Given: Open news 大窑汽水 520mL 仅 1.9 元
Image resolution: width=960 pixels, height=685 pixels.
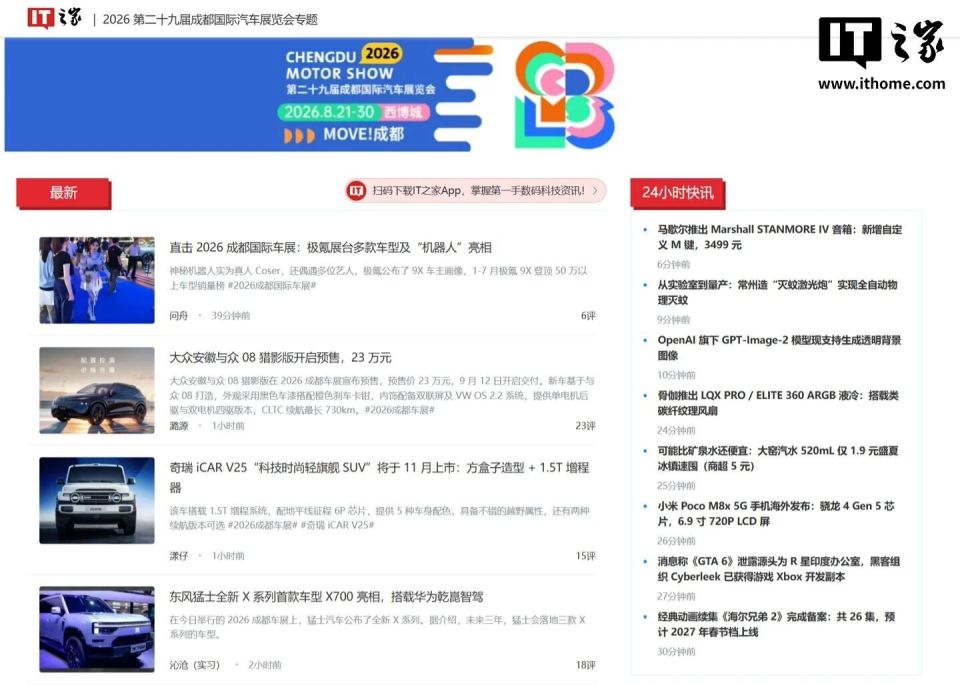Looking at the screenshot, I should coord(778,458).
